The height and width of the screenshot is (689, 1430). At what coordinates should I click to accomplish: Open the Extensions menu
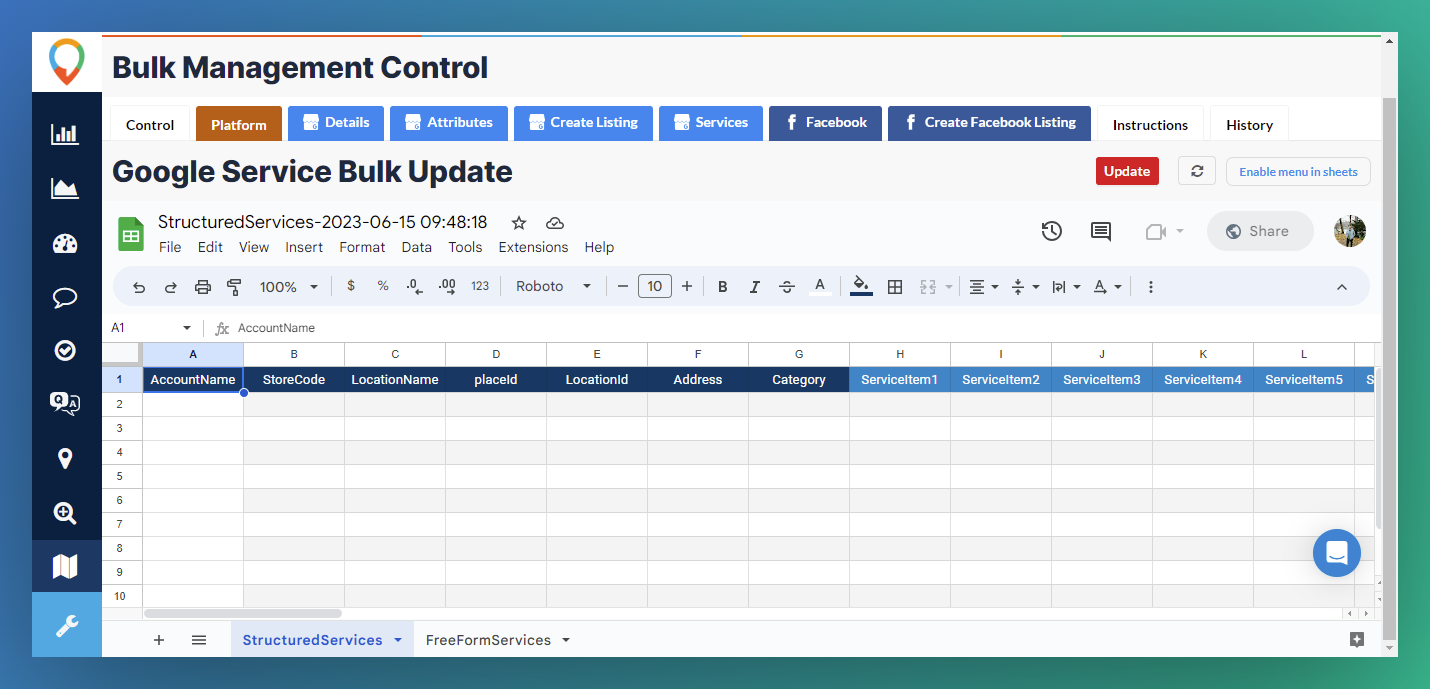533,247
